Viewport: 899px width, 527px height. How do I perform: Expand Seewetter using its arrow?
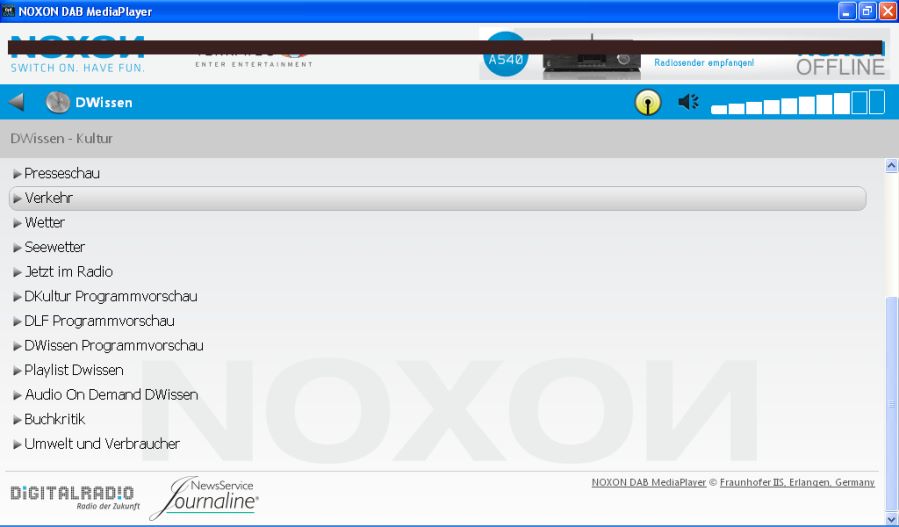[x=17, y=247]
